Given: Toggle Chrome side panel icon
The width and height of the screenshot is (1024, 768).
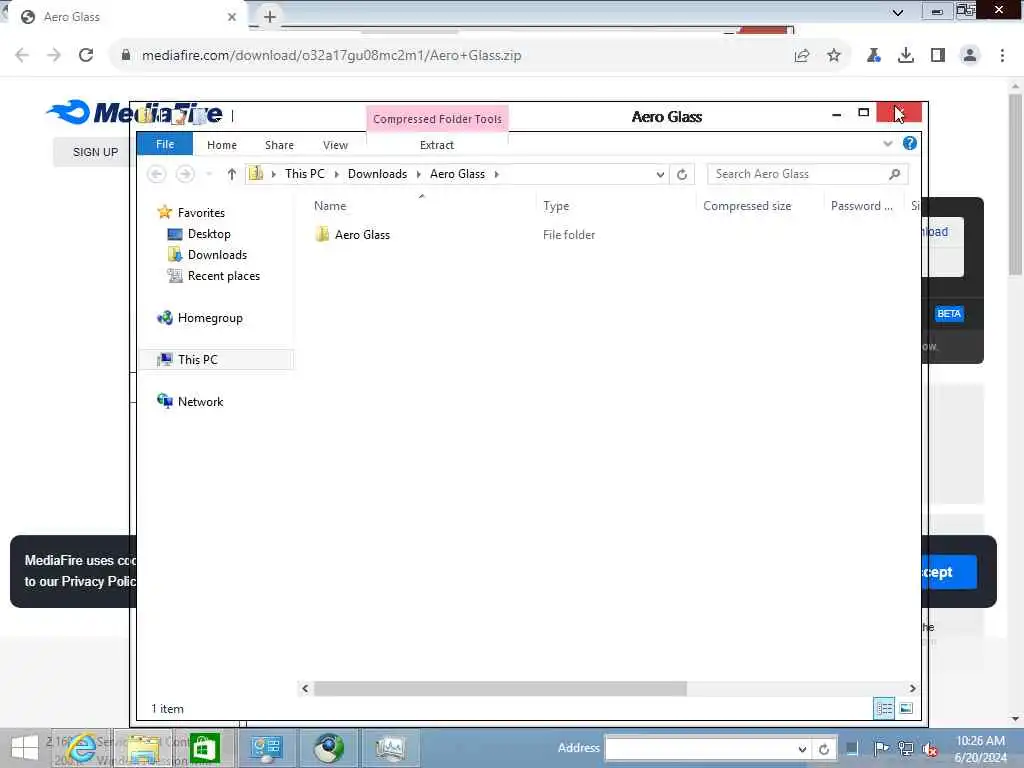Looking at the screenshot, I should coord(938,55).
